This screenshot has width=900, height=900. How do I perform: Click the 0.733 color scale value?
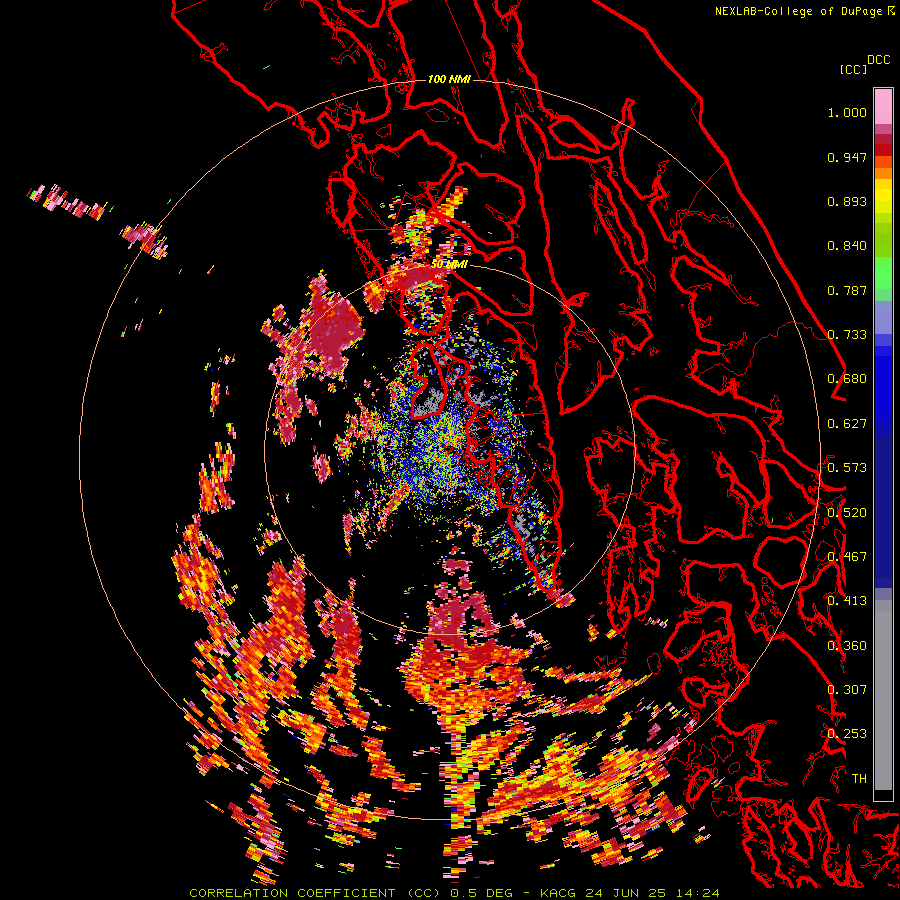[x=847, y=335]
